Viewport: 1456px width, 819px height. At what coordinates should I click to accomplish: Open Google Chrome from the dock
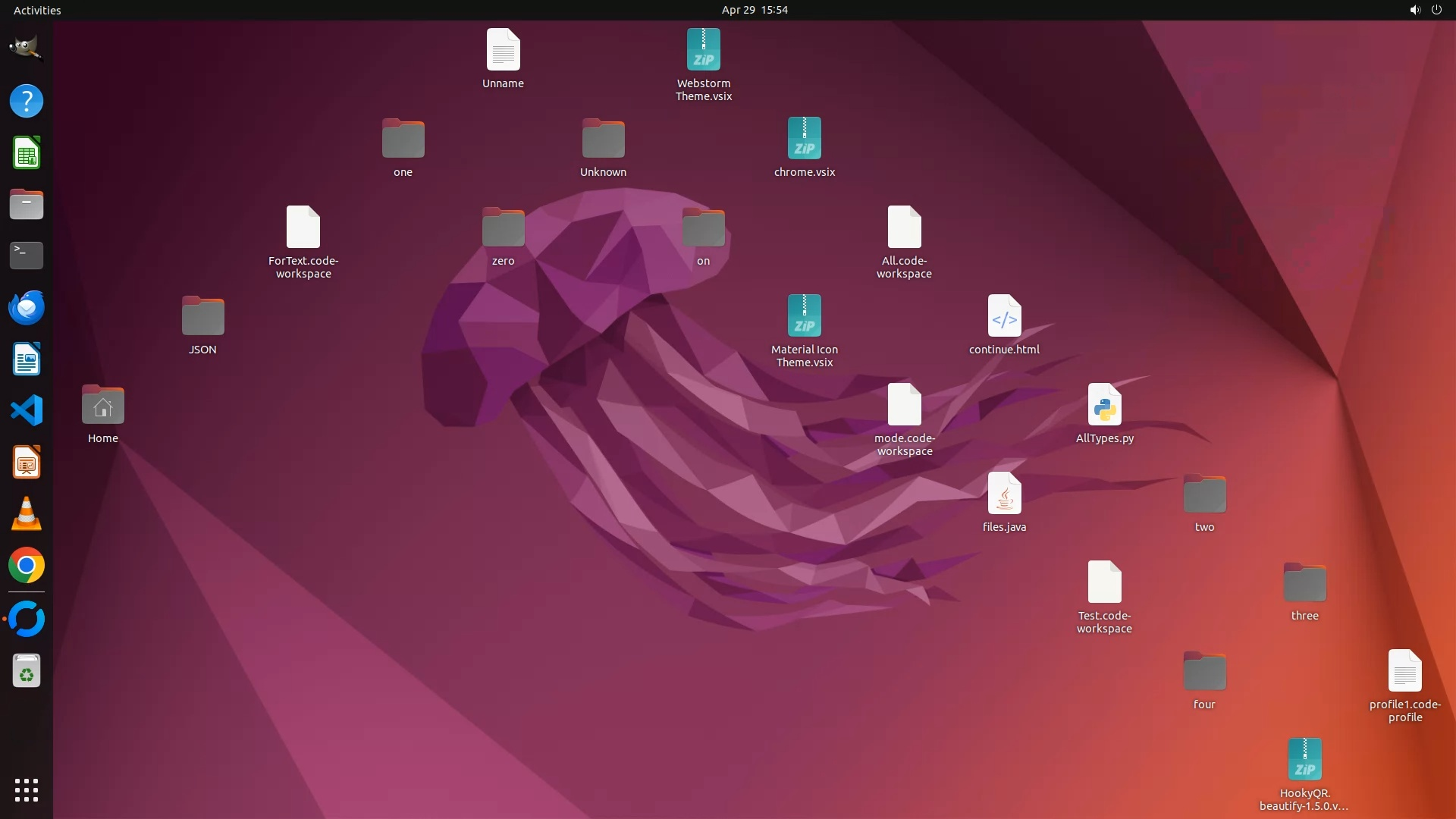(x=27, y=566)
